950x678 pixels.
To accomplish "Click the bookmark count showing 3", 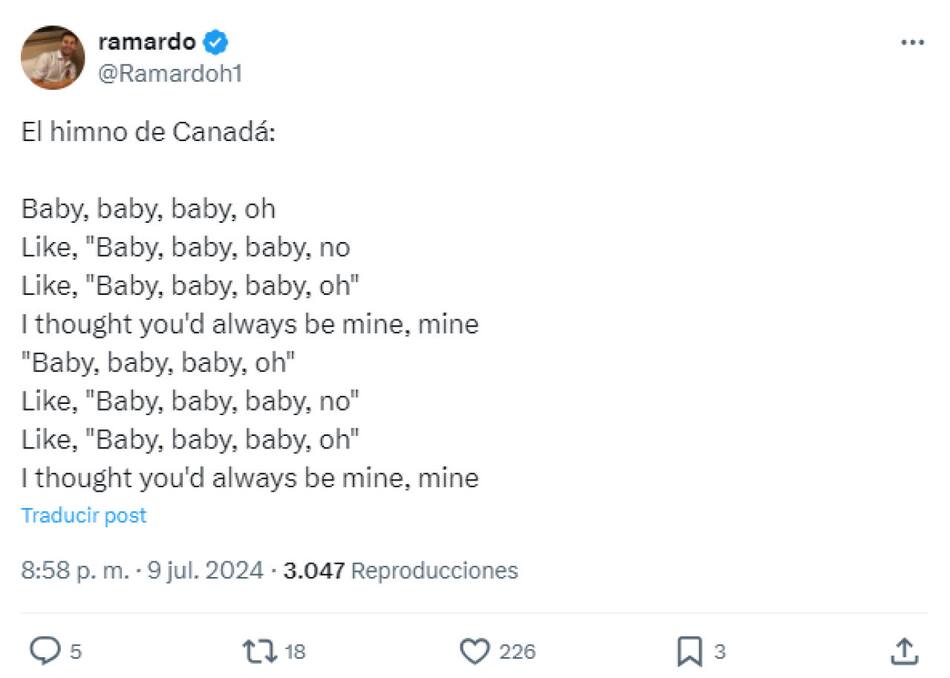I will (x=719, y=652).
